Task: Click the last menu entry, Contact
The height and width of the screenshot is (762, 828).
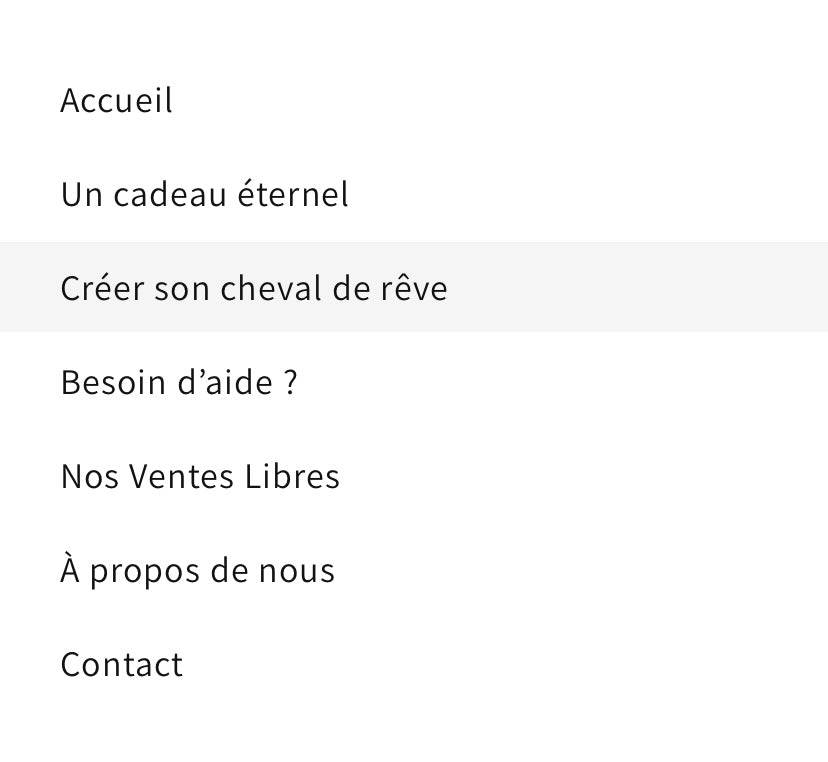Action: (121, 664)
